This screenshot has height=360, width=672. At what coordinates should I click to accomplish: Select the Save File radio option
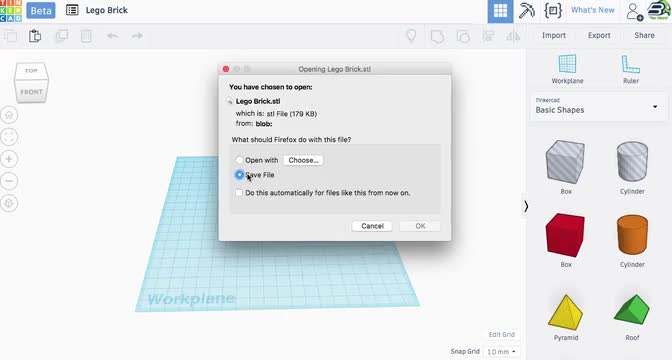(x=239, y=175)
